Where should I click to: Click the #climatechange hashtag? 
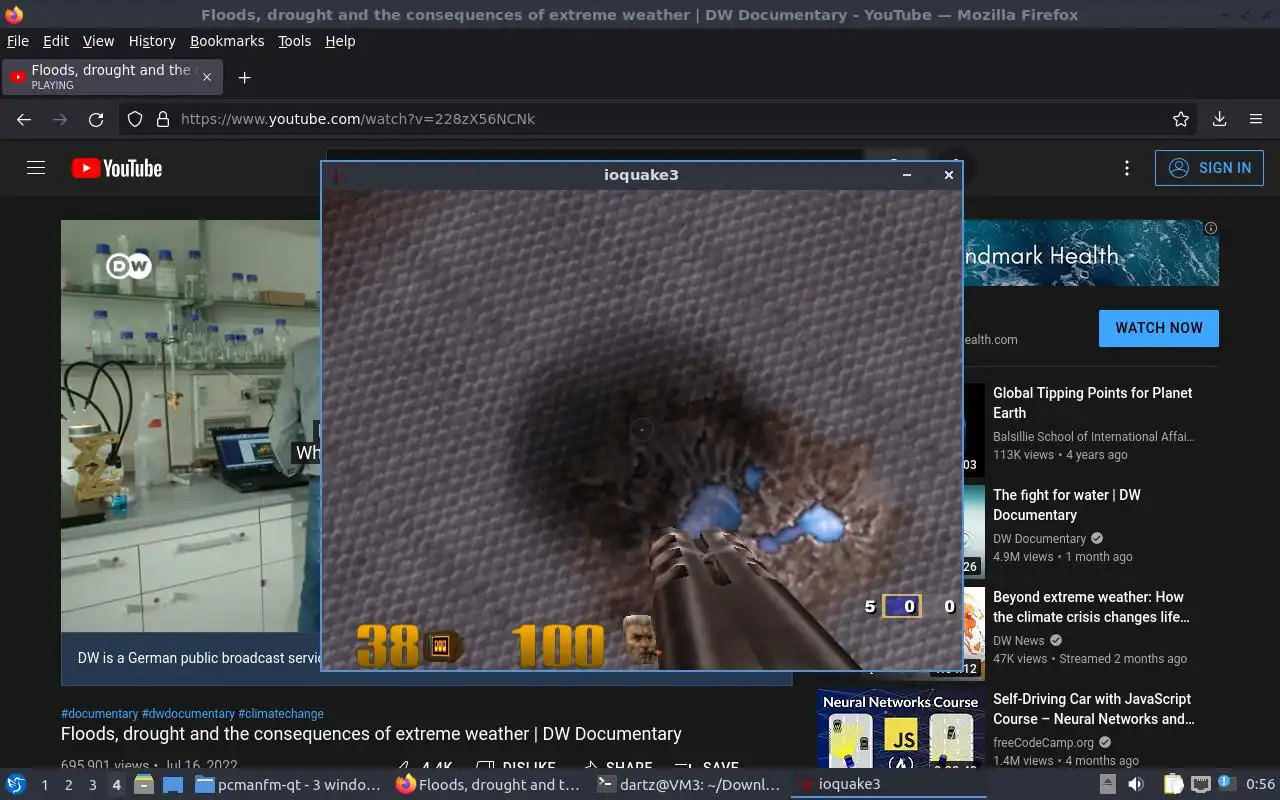pyautogui.click(x=281, y=714)
